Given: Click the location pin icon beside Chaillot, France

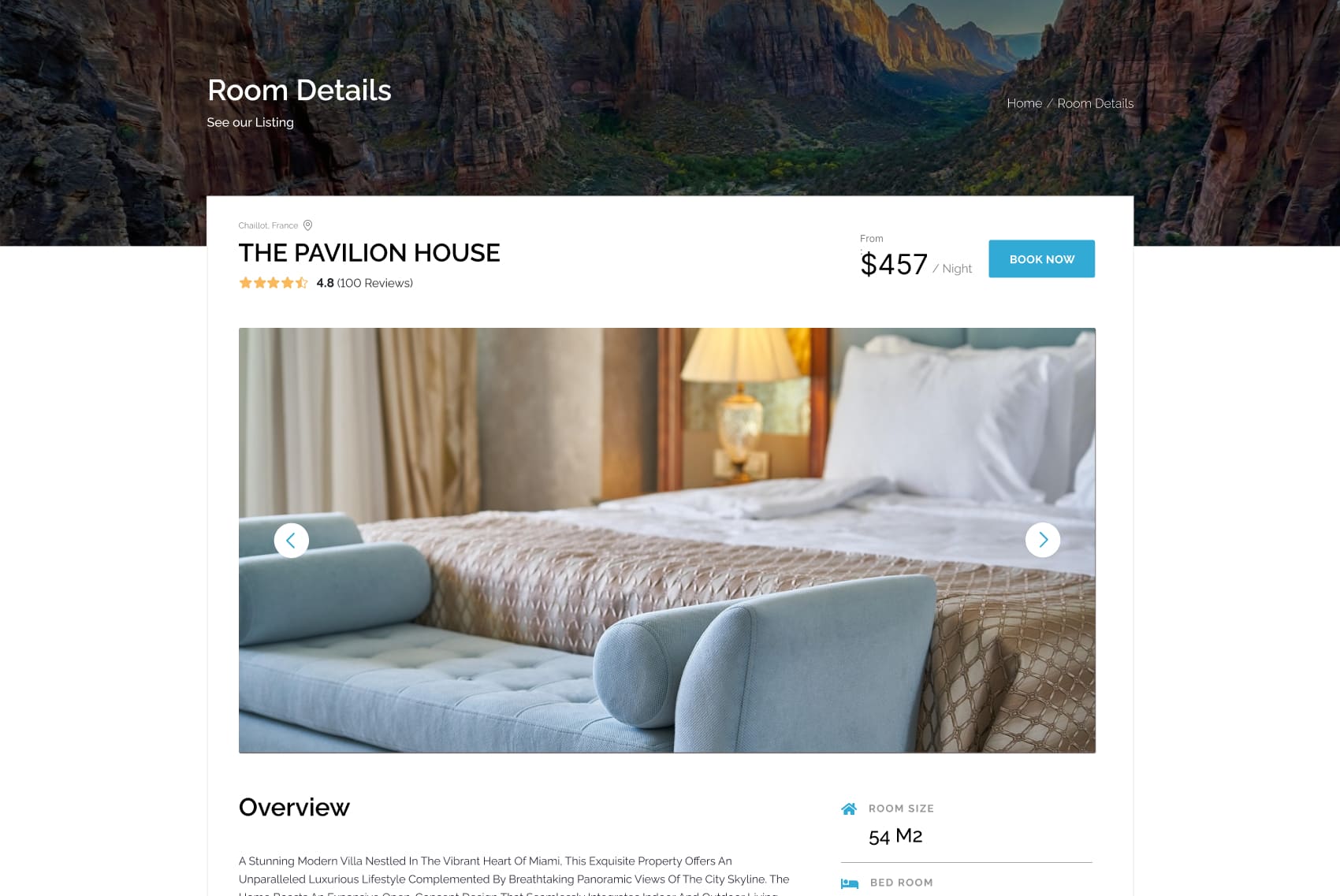Looking at the screenshot, I should coord(308,225).
